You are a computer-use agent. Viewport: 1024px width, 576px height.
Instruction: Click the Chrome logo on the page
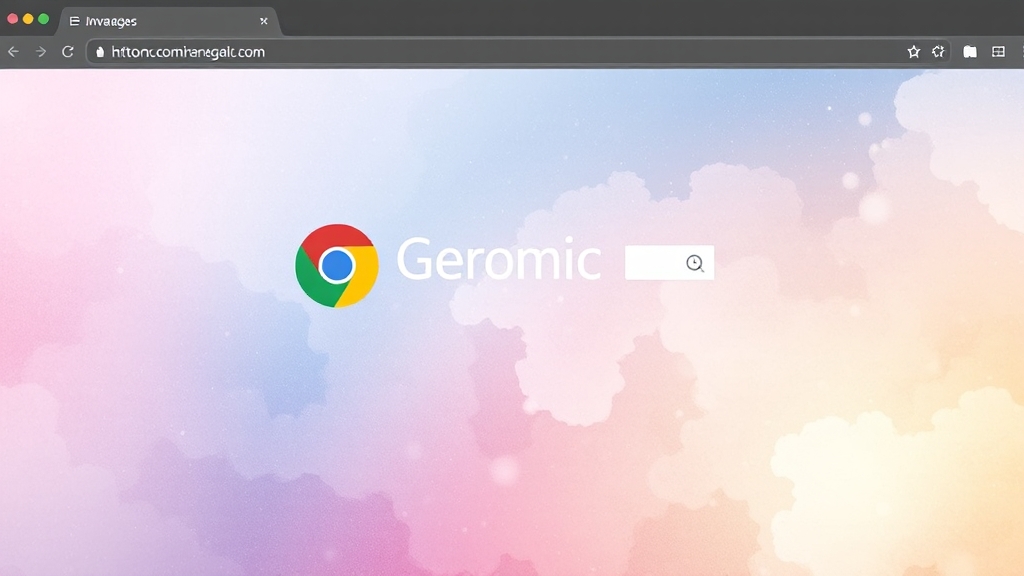(337, 265)
